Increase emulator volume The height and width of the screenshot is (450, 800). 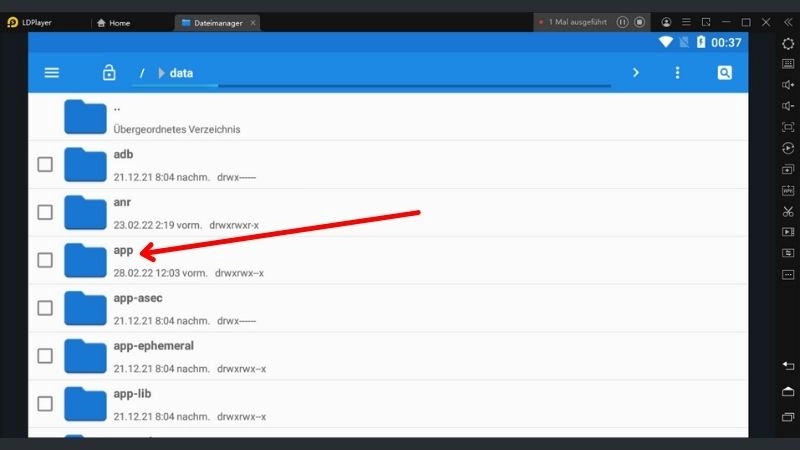click(x=788, y=85)
